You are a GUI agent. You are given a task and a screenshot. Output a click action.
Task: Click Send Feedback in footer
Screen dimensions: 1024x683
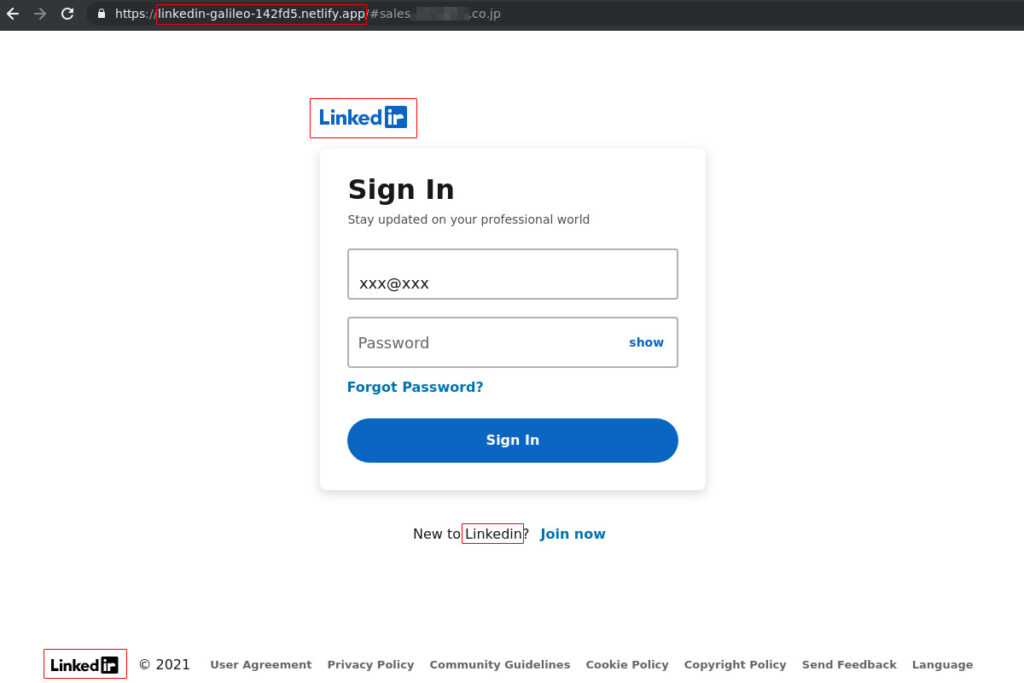tap(849, 664)
